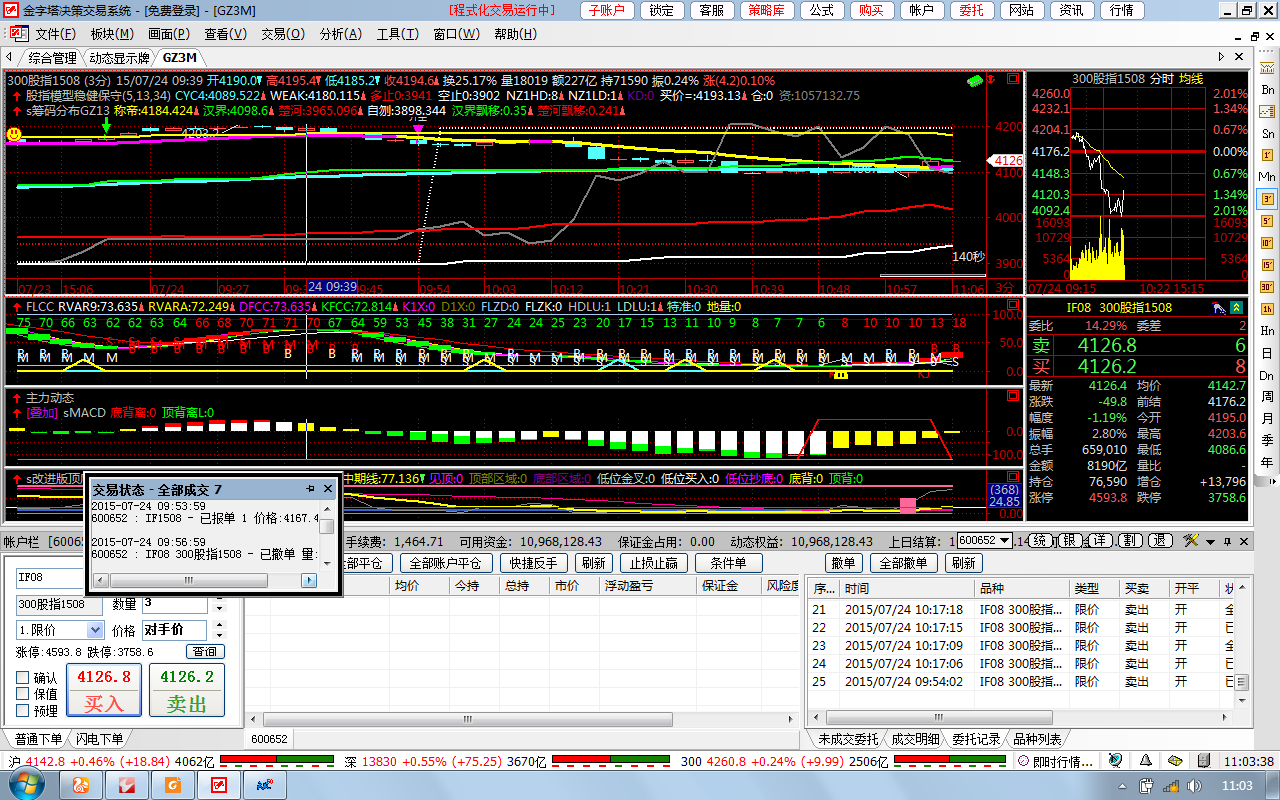1280x800 pixels.
Task: Select the 月 monthly period in sidebar
Action: [1267, 419]
